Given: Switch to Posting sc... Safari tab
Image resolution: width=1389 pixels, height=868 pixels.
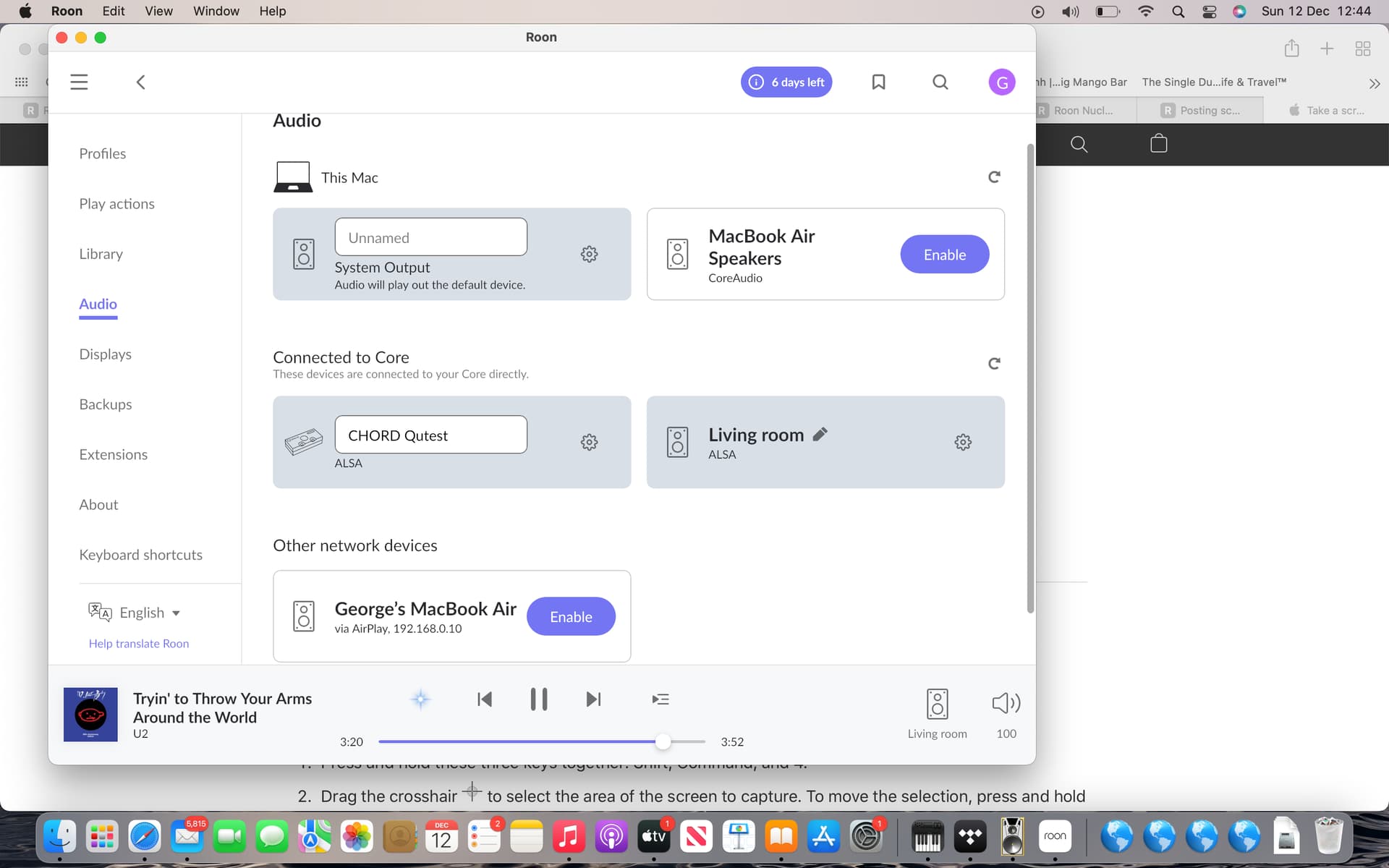Looking at the screenshot, I should coord(1201,110).
